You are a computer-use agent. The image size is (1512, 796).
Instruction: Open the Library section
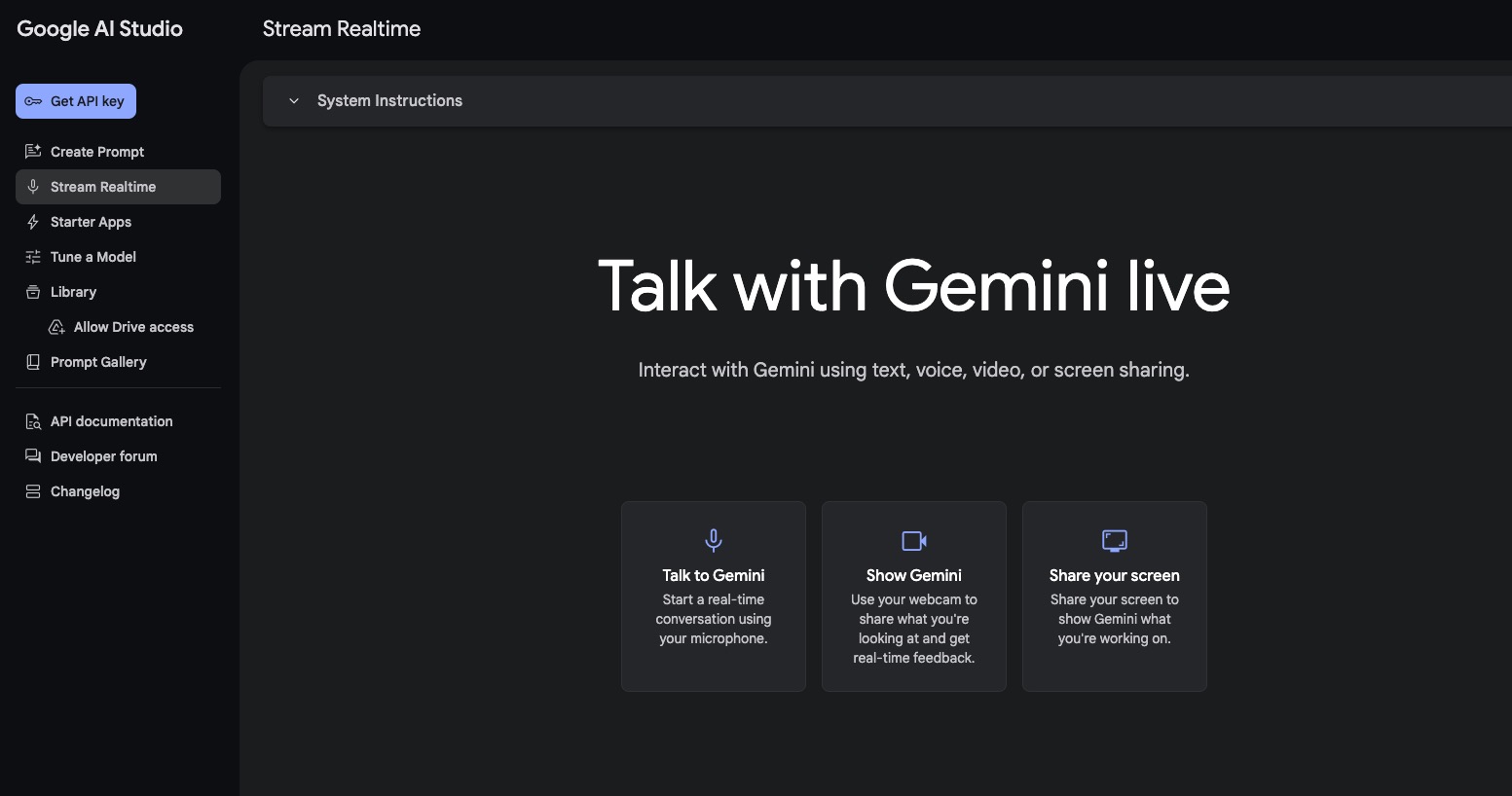click(118, 292)
